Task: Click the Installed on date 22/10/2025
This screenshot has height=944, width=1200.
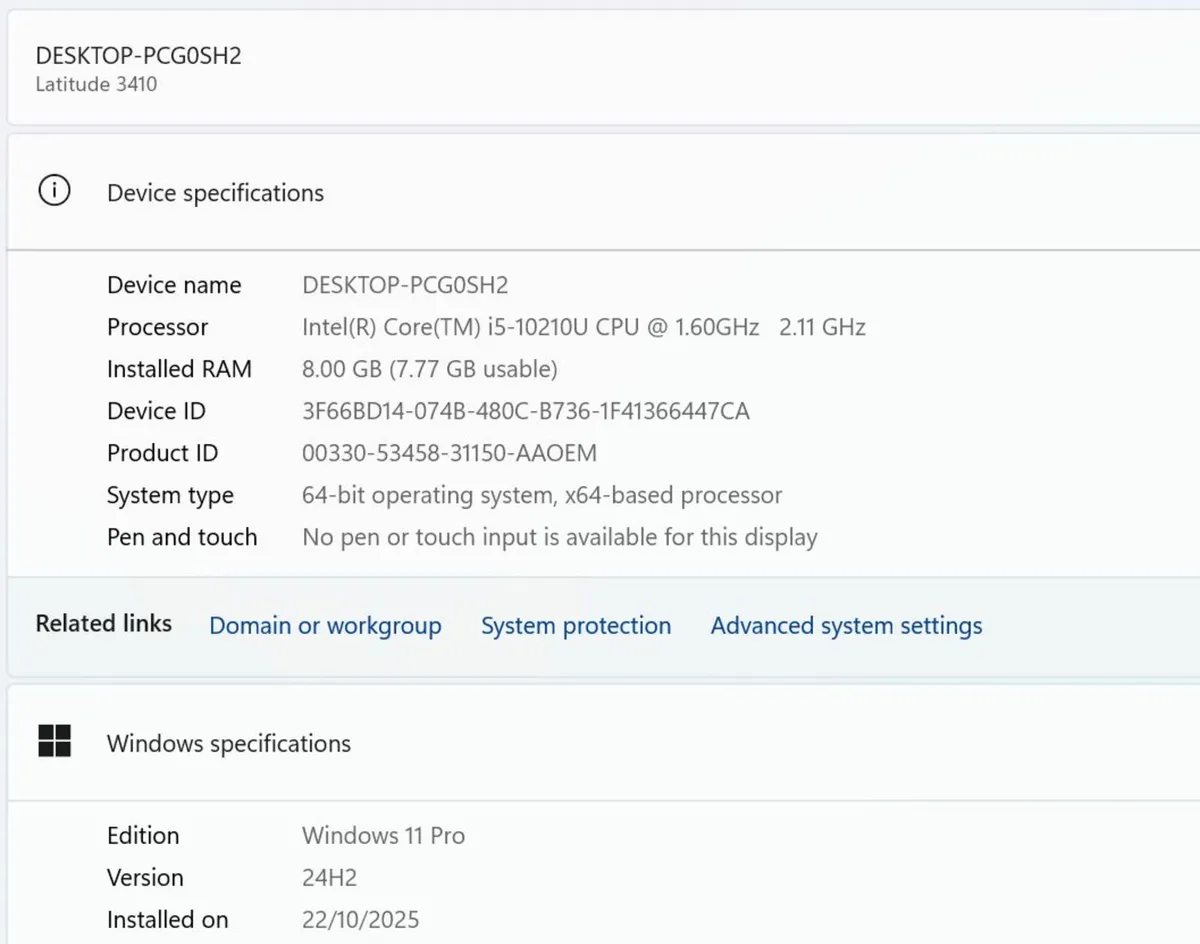Action: pos(360,919)
